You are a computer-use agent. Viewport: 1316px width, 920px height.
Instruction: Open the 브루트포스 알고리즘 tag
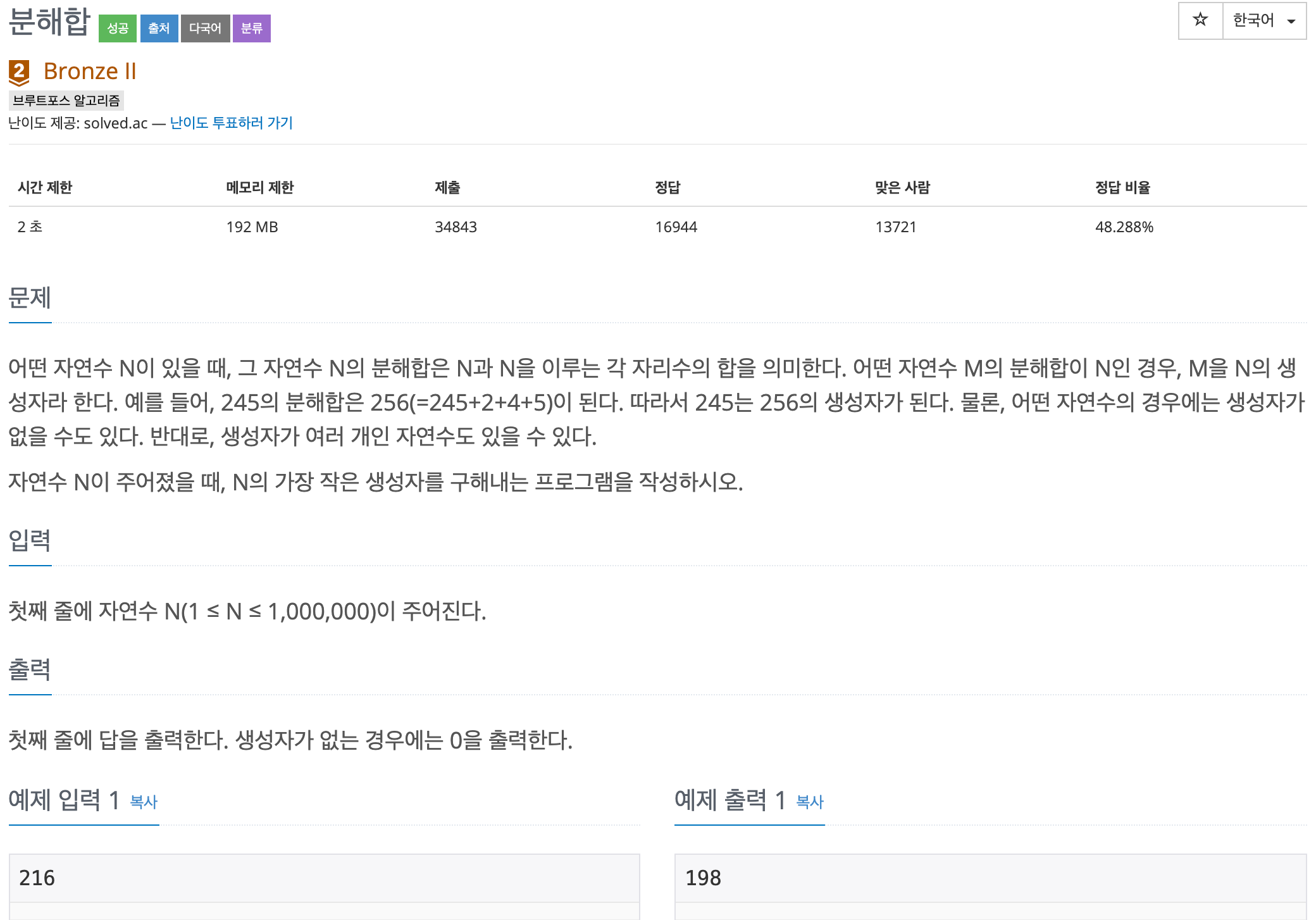[66, 100]
